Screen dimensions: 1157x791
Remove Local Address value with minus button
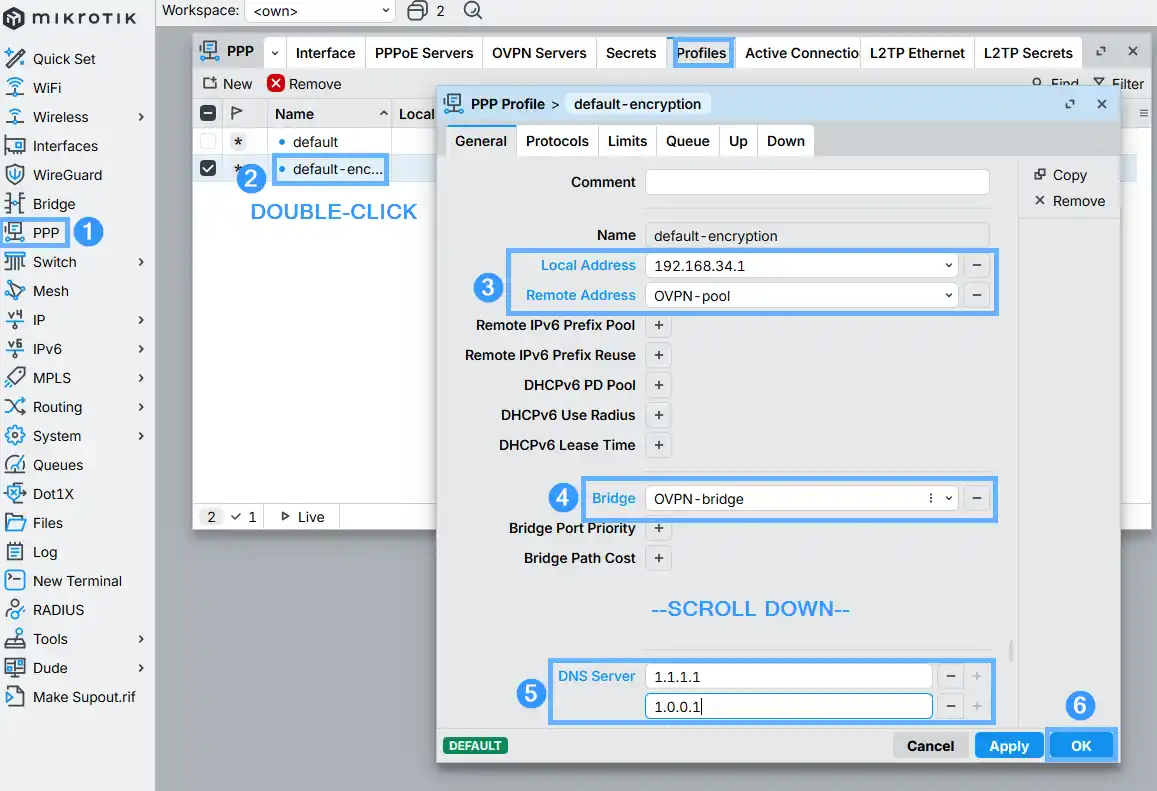pyautogui.click(x=976, y=266)
